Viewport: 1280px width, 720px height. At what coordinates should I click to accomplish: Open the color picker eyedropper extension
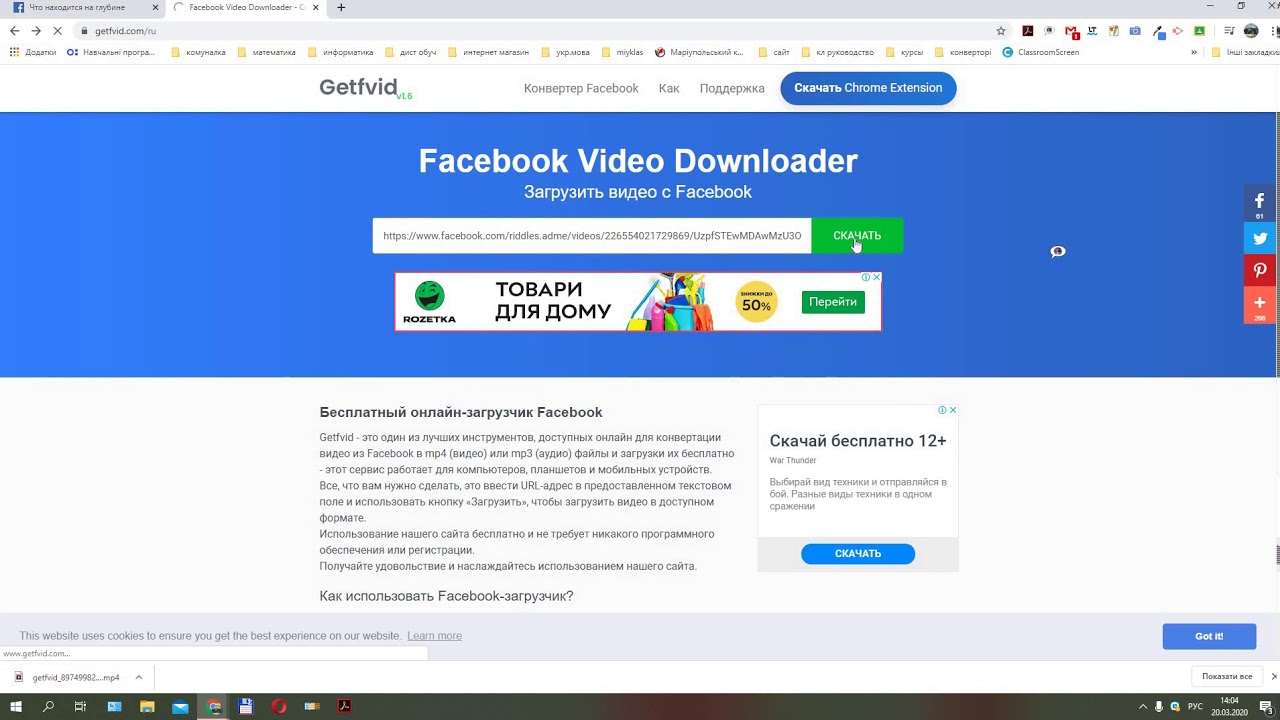(1157, 31)
